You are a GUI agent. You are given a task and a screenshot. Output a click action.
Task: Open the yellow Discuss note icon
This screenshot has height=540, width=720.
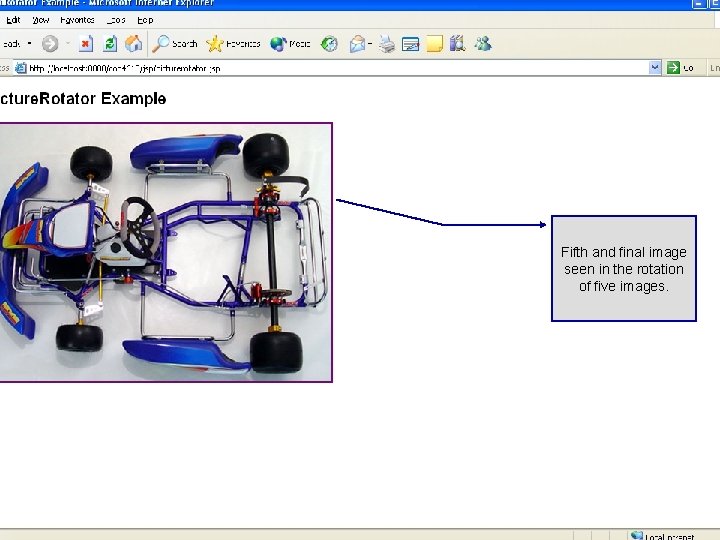pyautogui.click(x=434, y=44)
